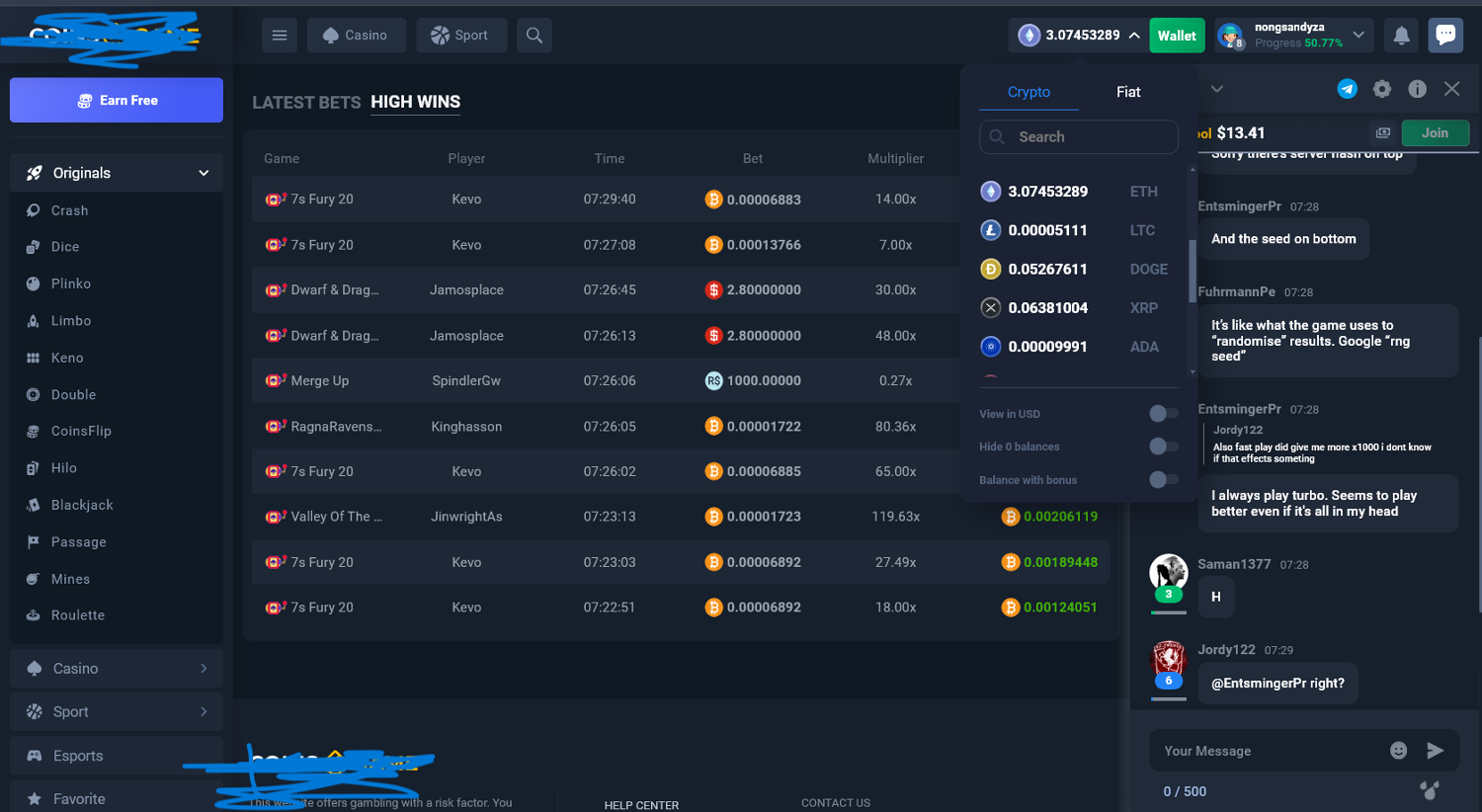Turn on Hide 0 balances switch
This screenshot has height=812, width=1482.
[1163, 447]
